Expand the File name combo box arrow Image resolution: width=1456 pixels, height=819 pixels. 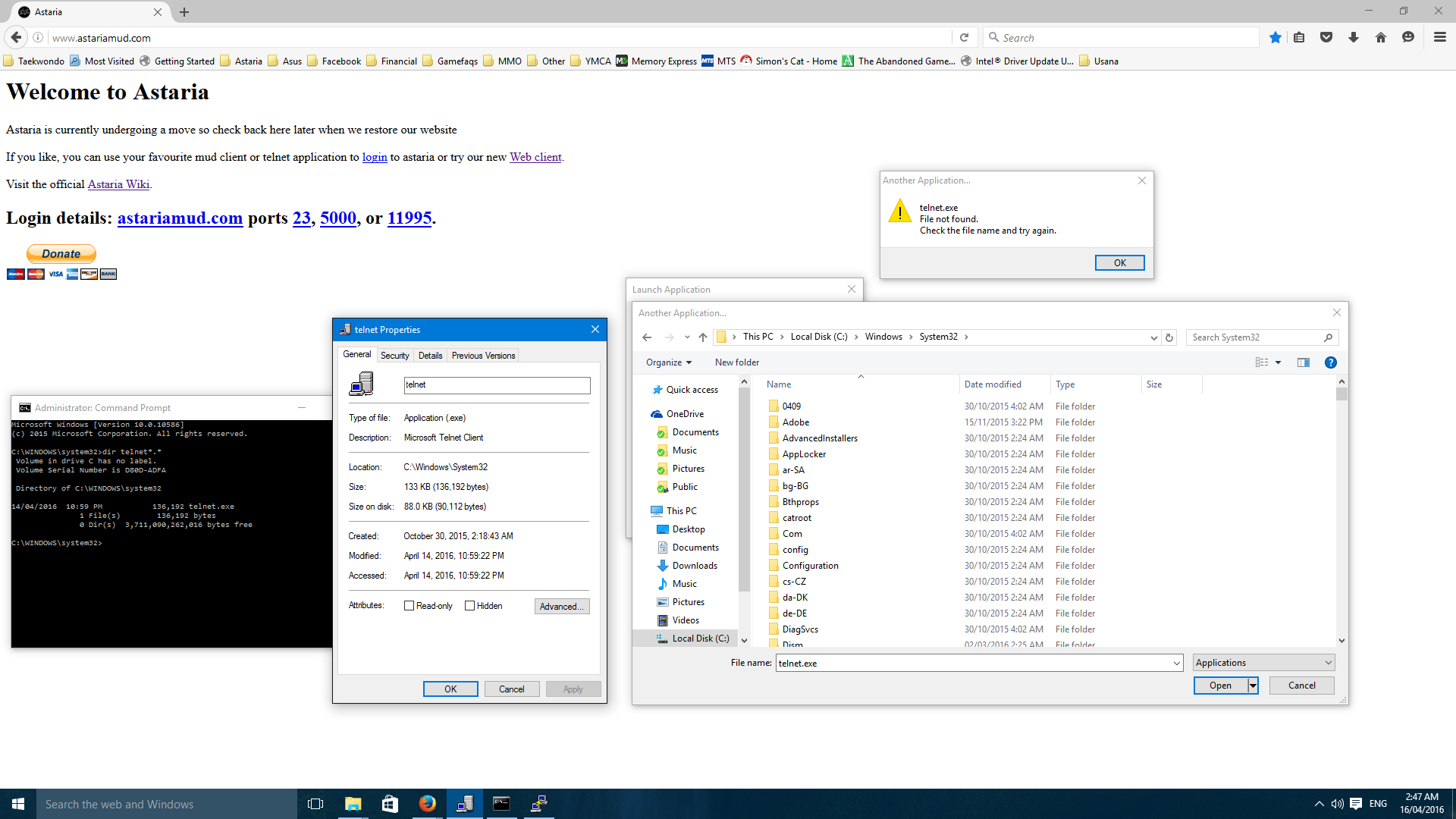tap(1176, 664)
